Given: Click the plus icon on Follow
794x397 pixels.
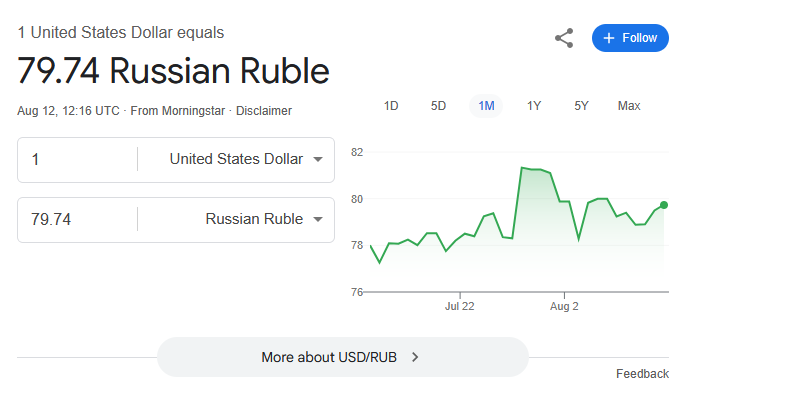Looking at the screenshot, I should pyautogui.click(x=609, y=38).
